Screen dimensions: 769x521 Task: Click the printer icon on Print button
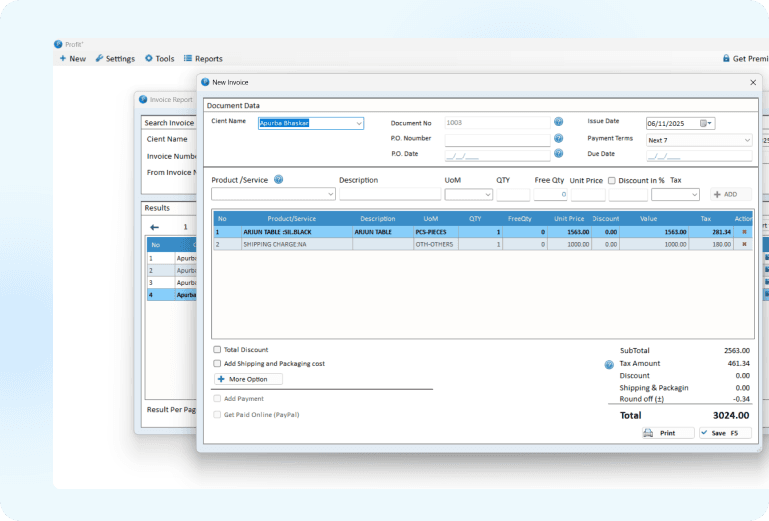648,433
